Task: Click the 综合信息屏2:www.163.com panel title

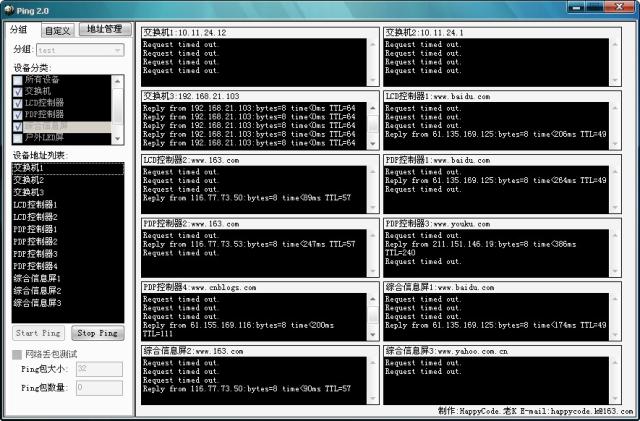Action: pyautogui.click(x=193, y=351)
